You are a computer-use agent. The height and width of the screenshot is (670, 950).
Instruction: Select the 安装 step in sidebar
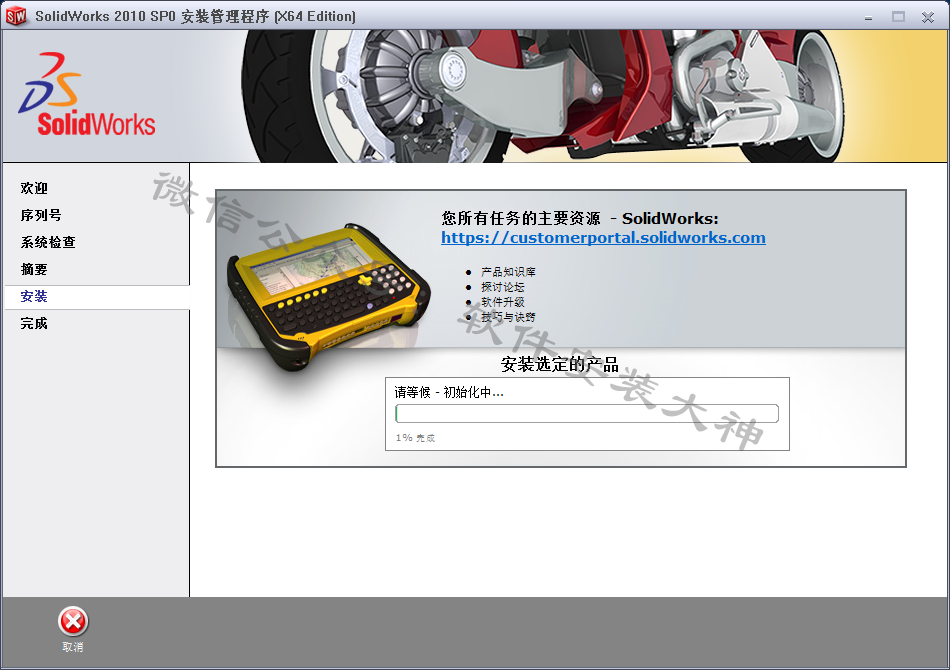pos(97,297)
